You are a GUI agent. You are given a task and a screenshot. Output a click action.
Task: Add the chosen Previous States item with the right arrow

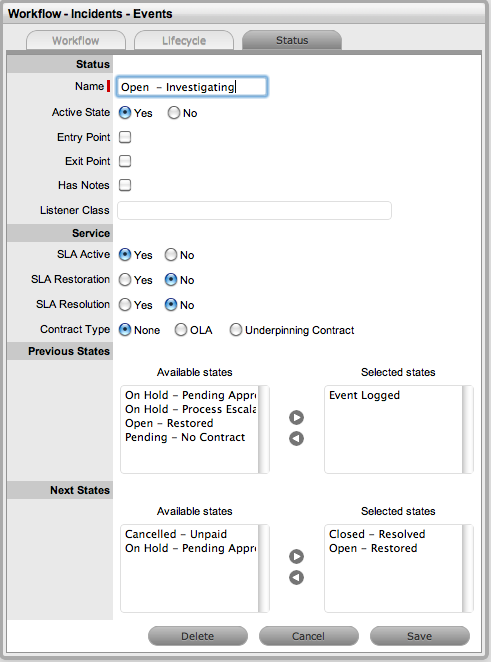296,418
